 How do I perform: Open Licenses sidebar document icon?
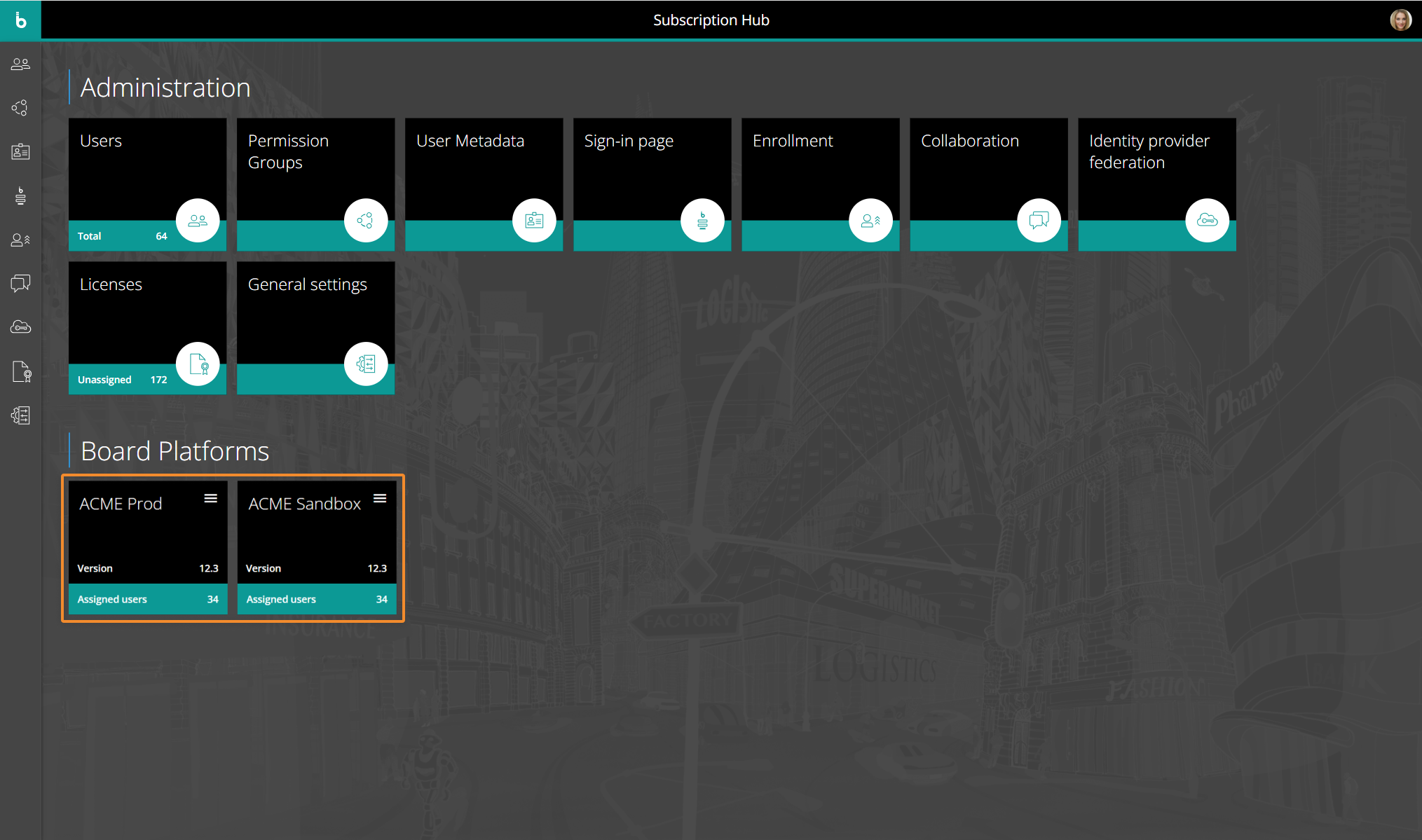click(x=20, y=371)
